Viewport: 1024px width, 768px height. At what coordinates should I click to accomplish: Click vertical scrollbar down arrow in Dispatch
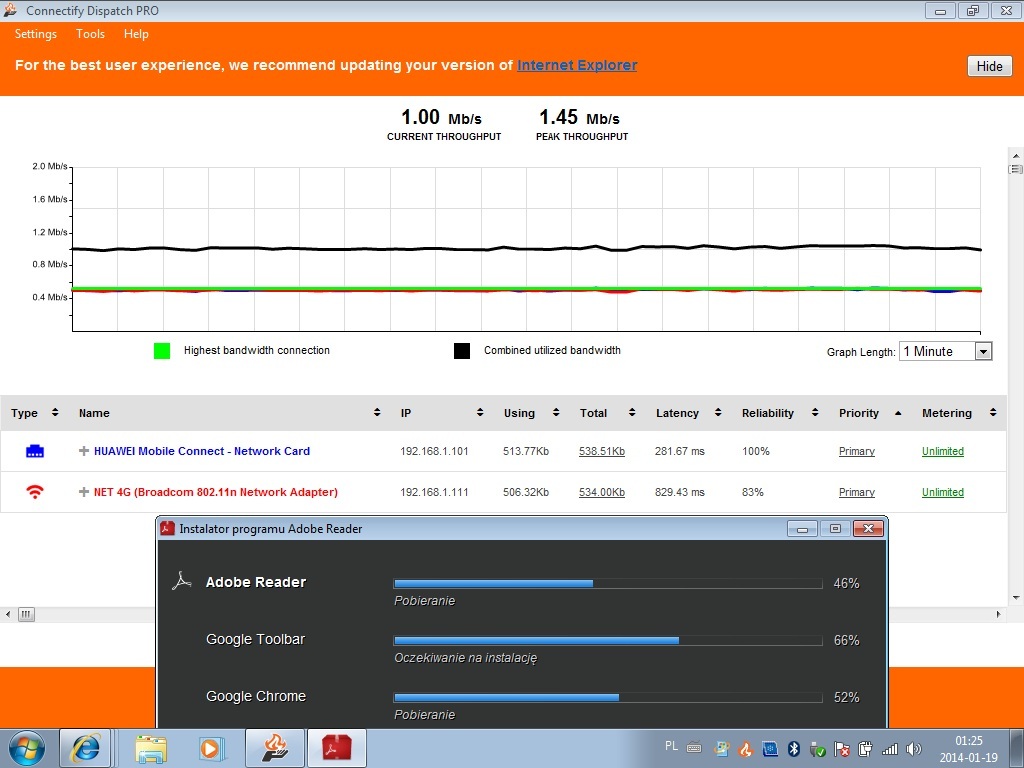click(1016, 598)
